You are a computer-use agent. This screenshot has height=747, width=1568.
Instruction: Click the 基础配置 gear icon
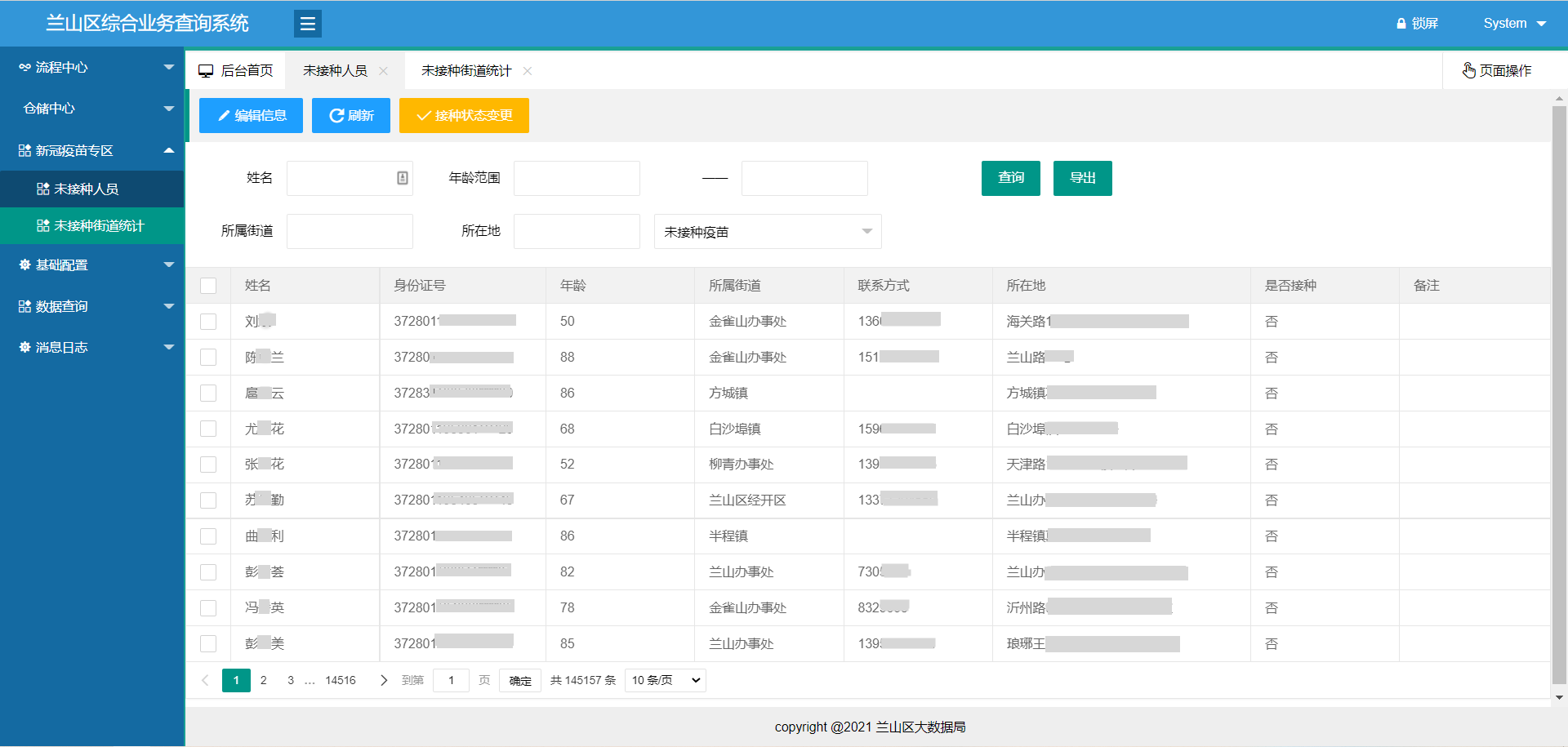click(24, 265)
